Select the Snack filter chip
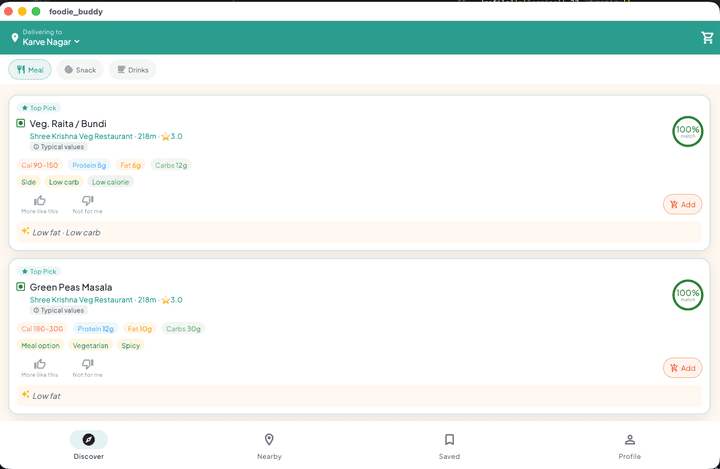The image size is (720, 469). pos(80,70)
